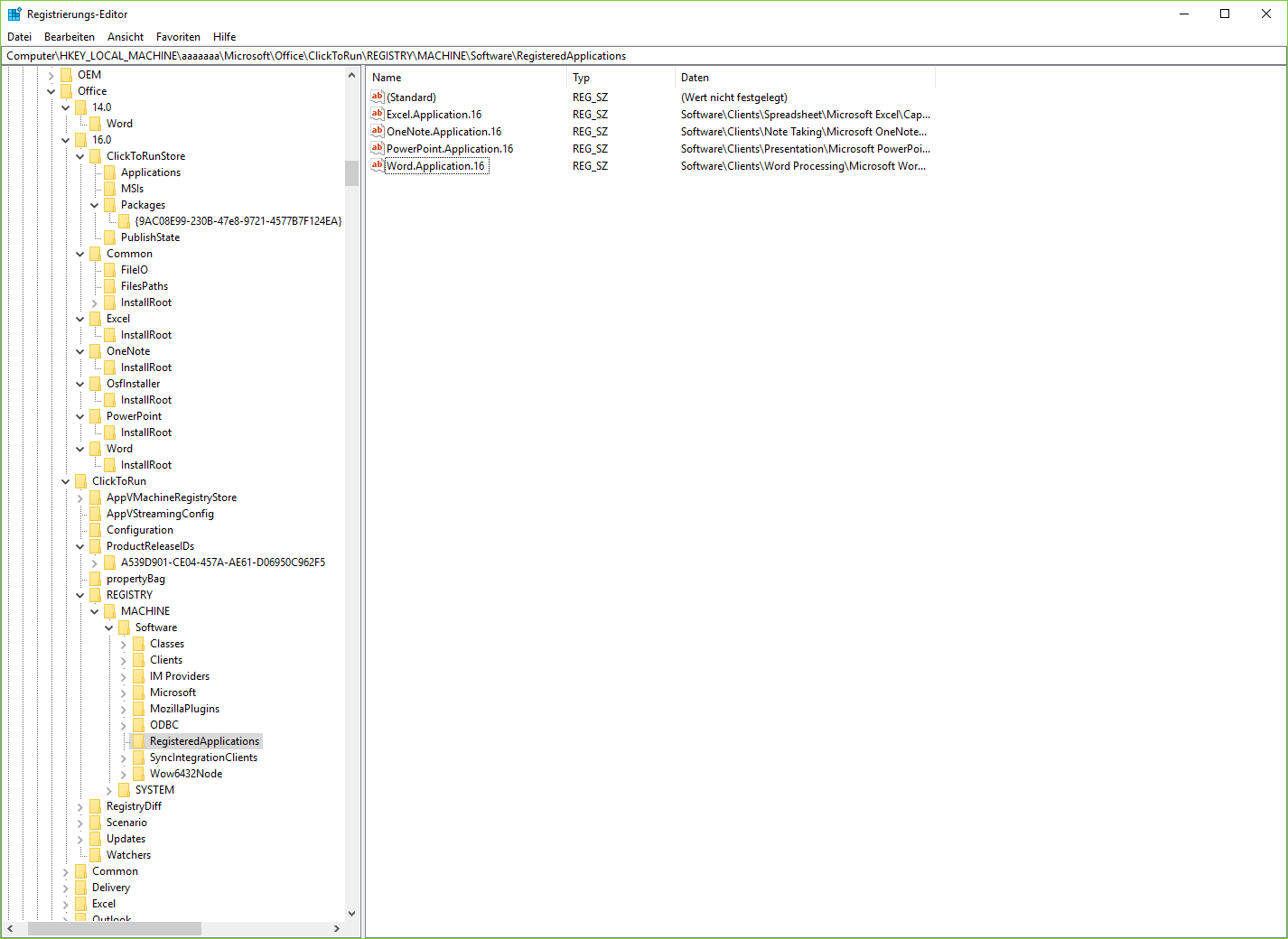
Task: Expand the Delivery node
Action: point(66,888)
